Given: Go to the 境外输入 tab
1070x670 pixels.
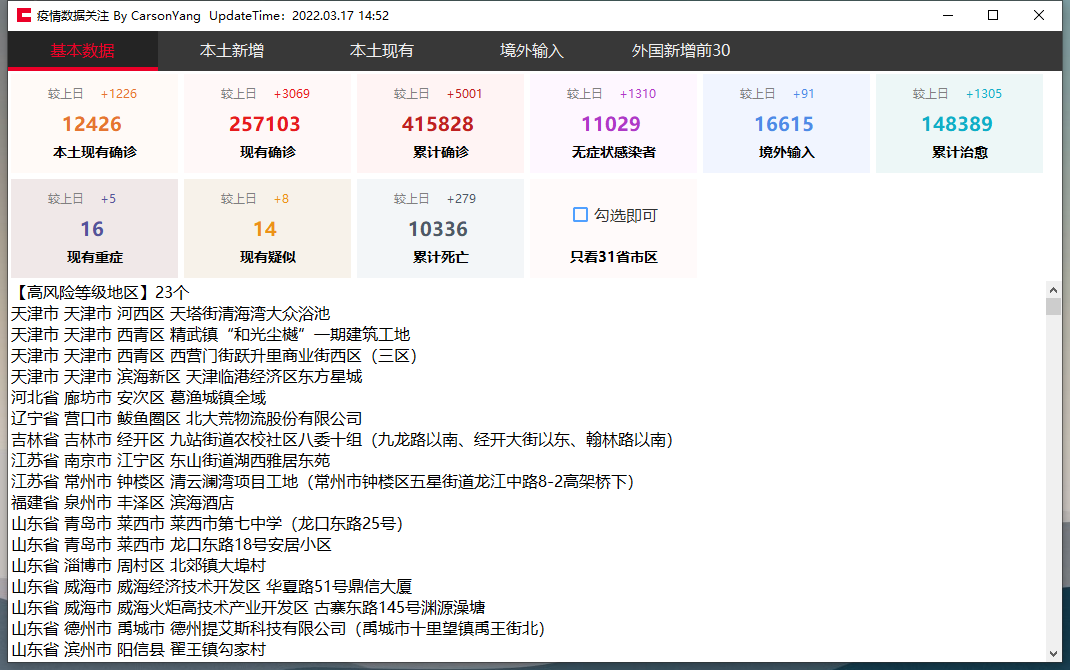Looking at the screenshot, I should (532, 51).
